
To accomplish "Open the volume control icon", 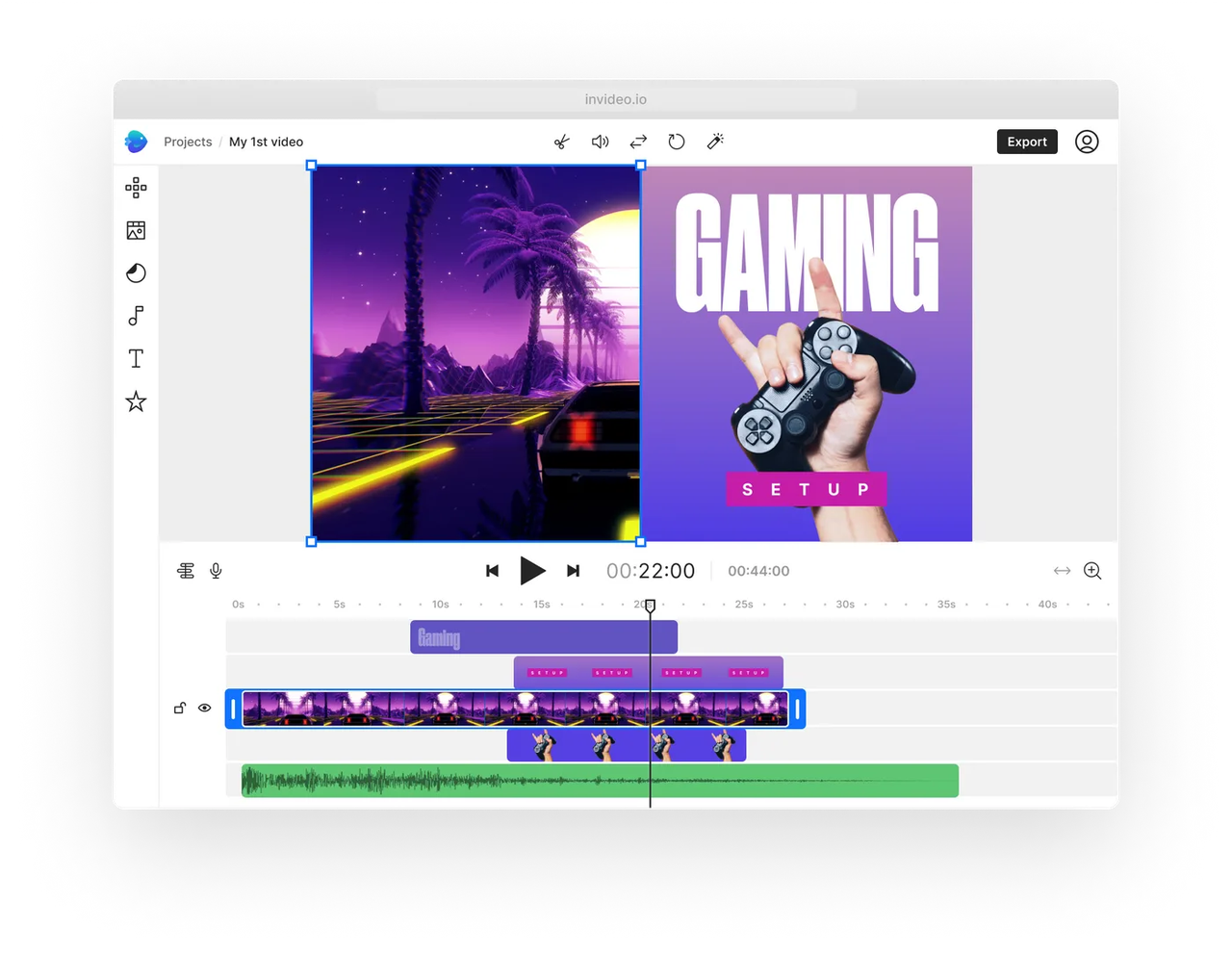I will (x=600, y=142).
